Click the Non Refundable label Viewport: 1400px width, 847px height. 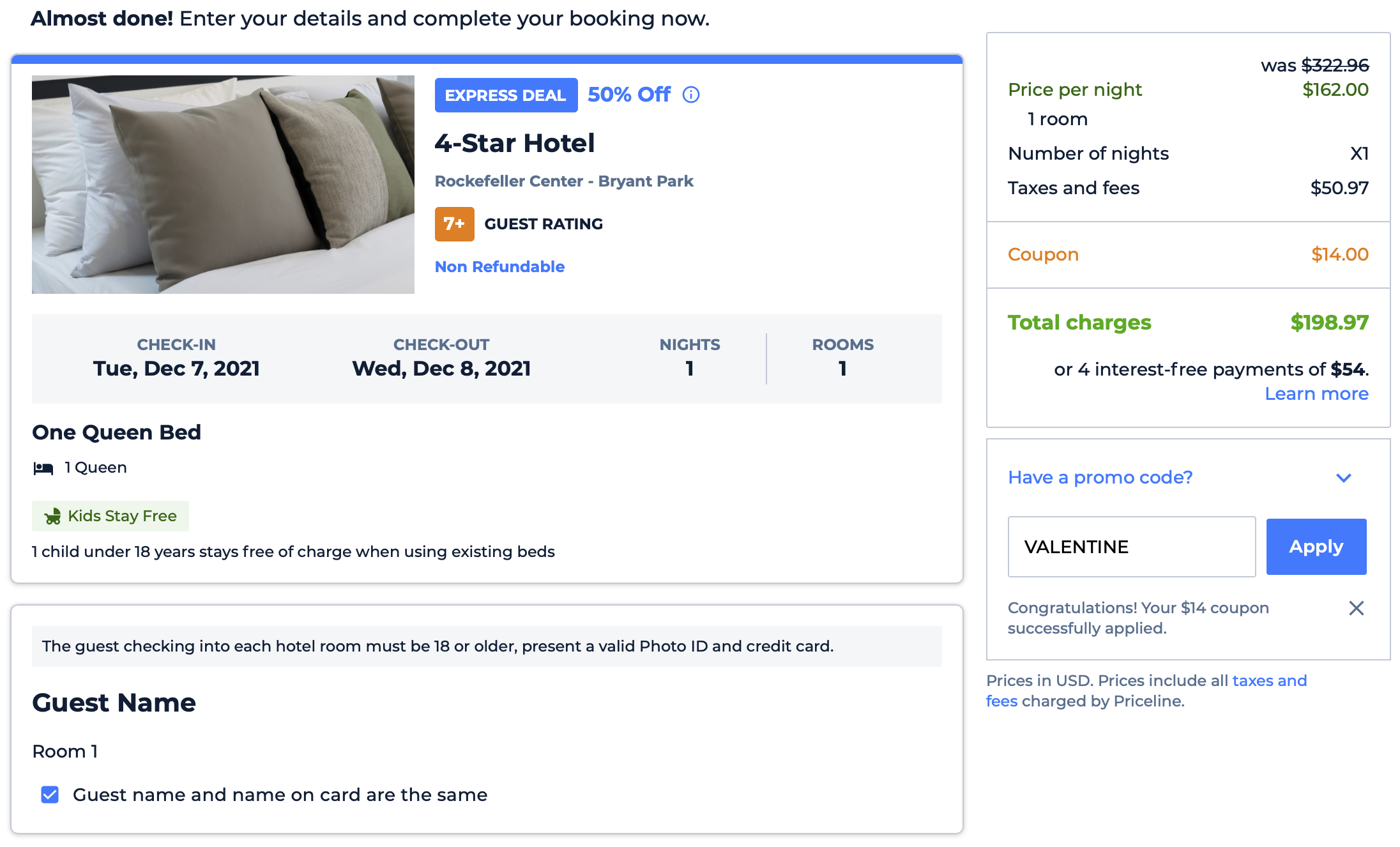(x=499, y=266)
